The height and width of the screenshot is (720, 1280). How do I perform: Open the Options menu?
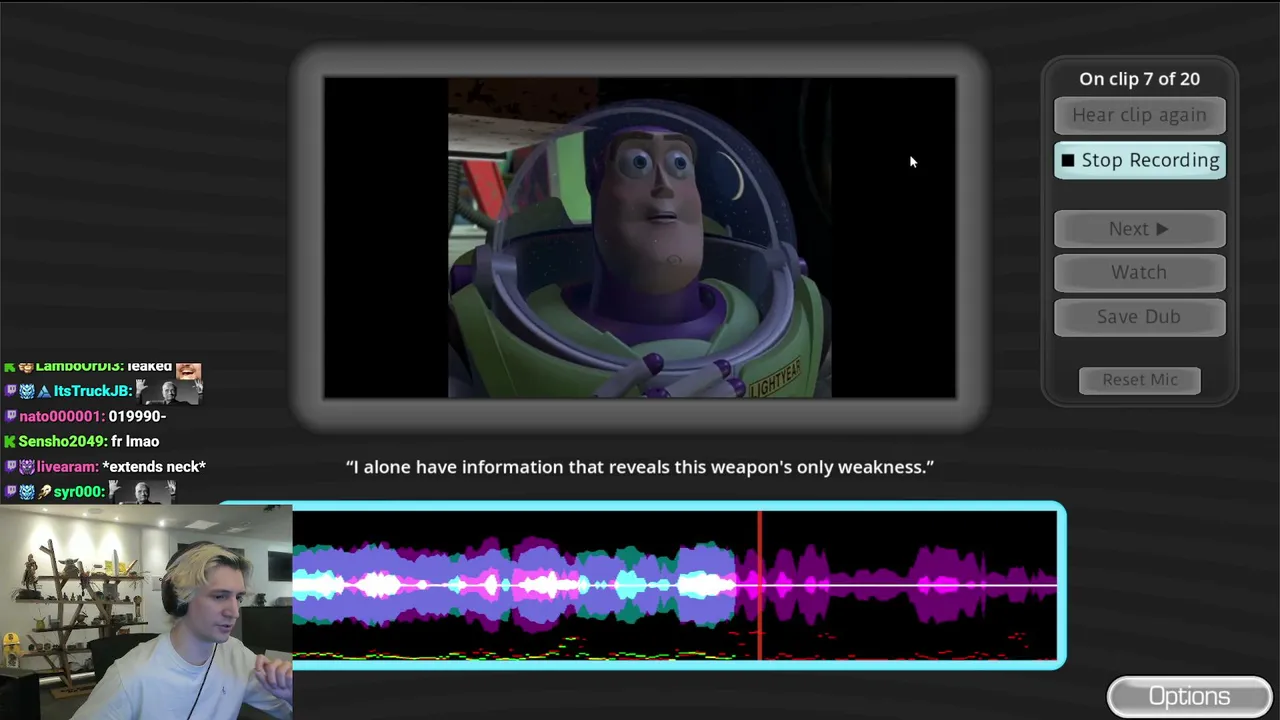(1189, 697)
